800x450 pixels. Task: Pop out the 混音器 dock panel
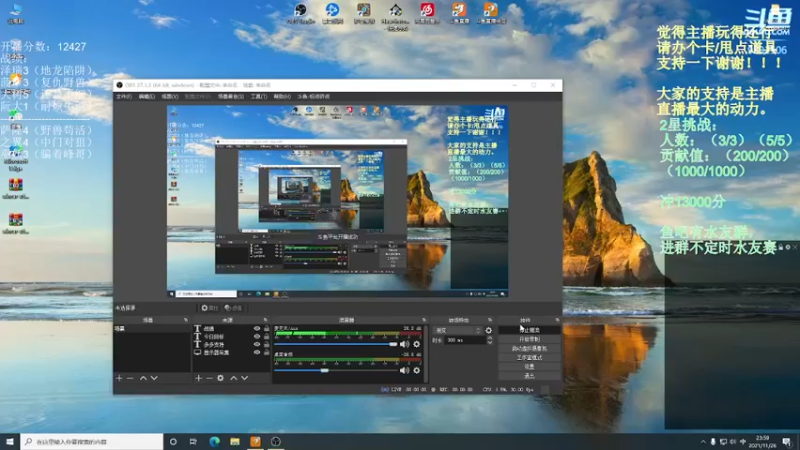tap(424, 320)
